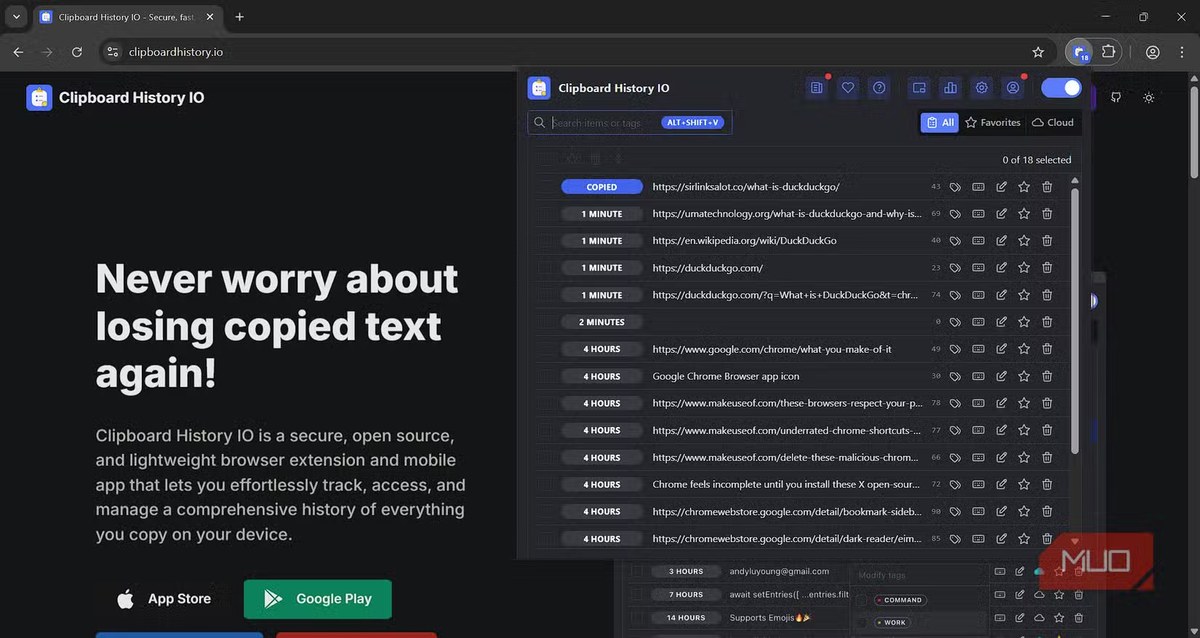Screen dimensions: 1200x638
Task: Open settings gear in Clipboard History popup
Action: 982,88
